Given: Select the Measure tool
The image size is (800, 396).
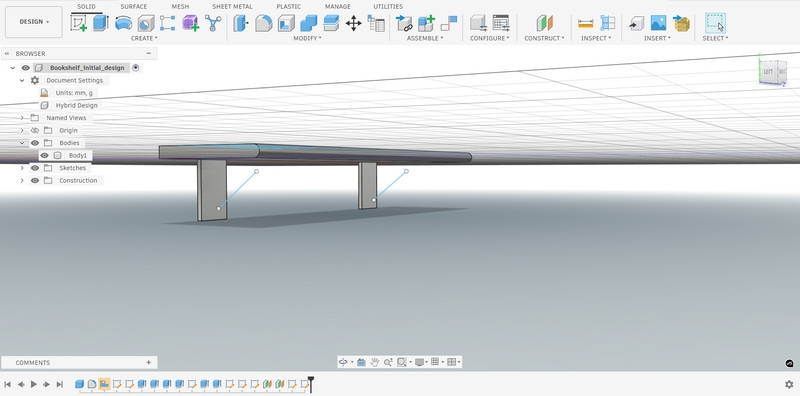Looking at the screenshot, I should tap(585, 23).
